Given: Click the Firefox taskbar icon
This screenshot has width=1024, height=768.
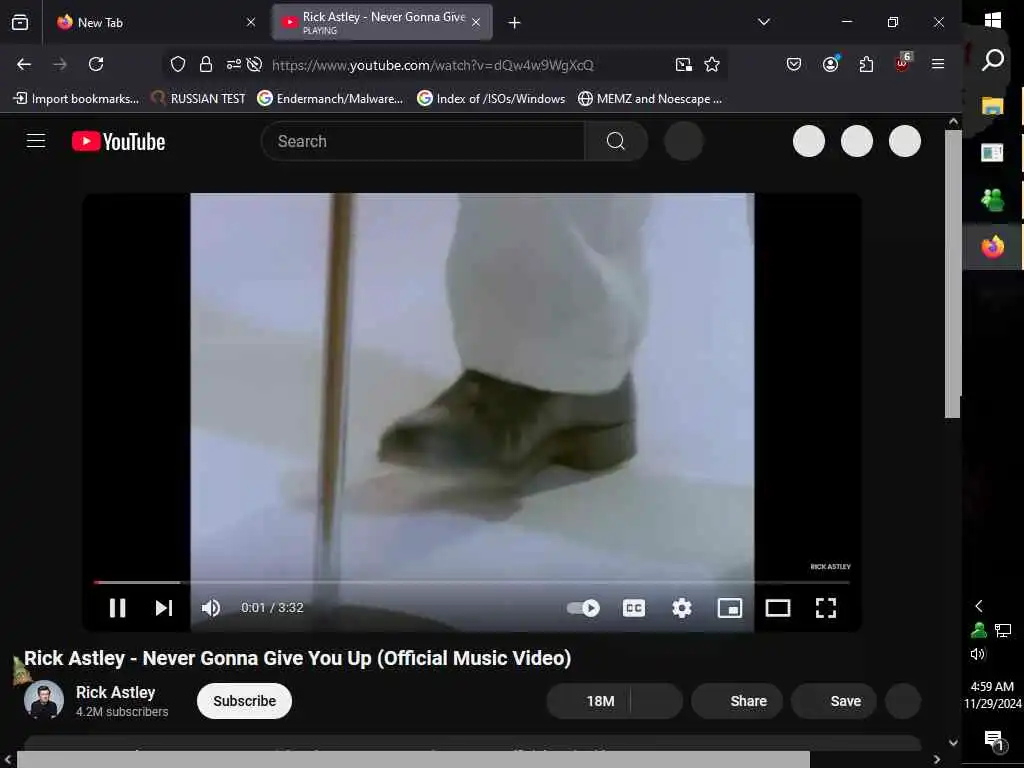Looking at the screenshot, I should [x=993, y=247].
